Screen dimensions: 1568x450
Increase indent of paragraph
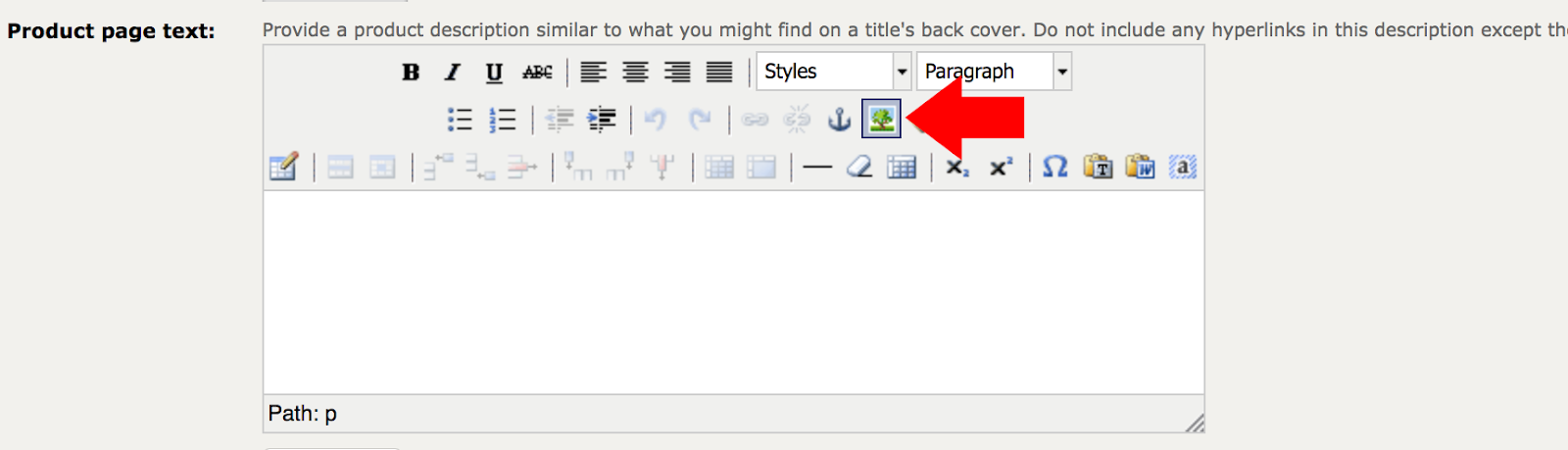(602, 120)
